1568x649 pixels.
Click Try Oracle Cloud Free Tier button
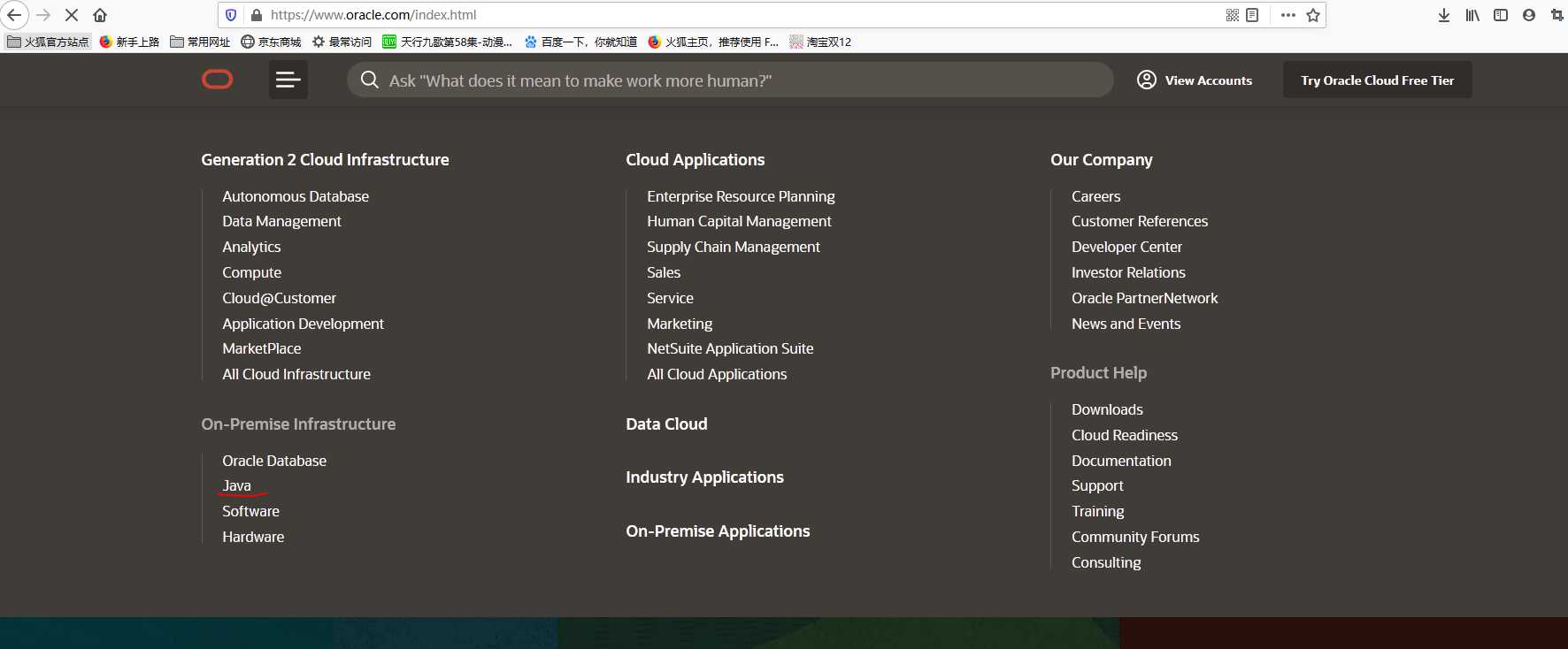pos(1378,80)
